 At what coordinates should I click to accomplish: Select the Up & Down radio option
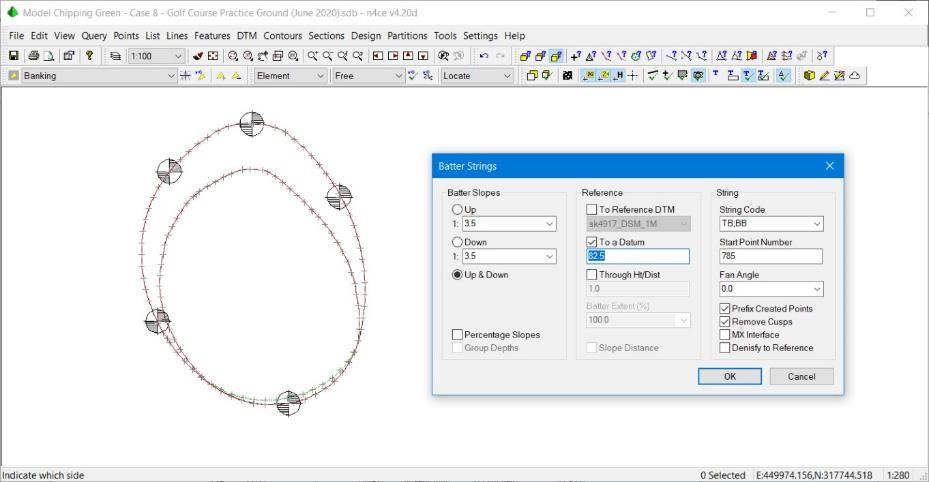click(x=457, y=274)
